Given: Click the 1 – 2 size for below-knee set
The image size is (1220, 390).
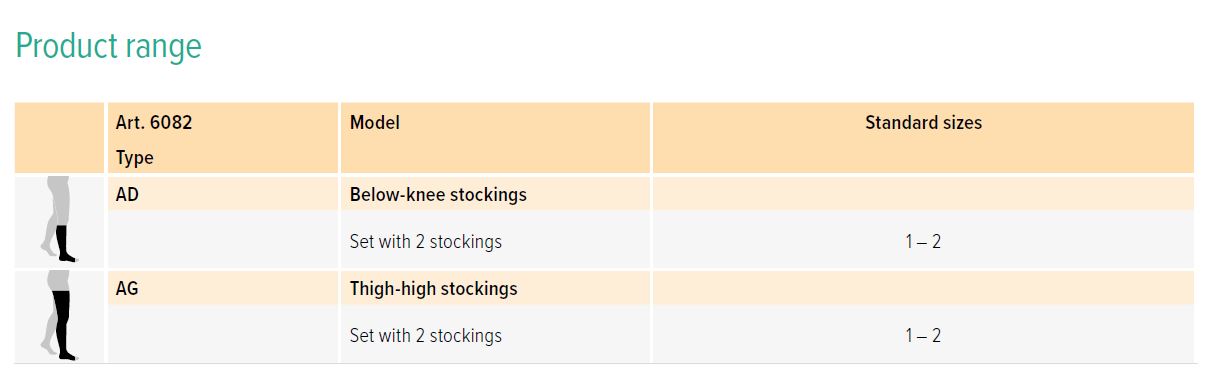Looking at the screenshot, I should pyautogui.click(x=923, y=242).
